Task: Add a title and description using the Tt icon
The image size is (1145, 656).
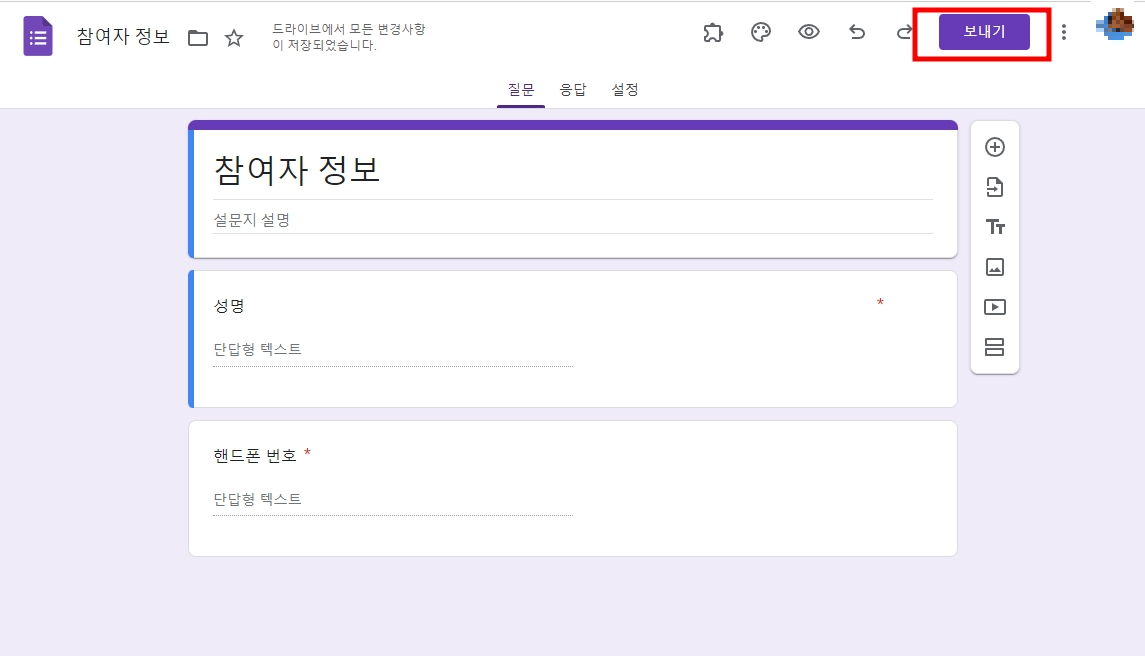Action: [995, 227]
